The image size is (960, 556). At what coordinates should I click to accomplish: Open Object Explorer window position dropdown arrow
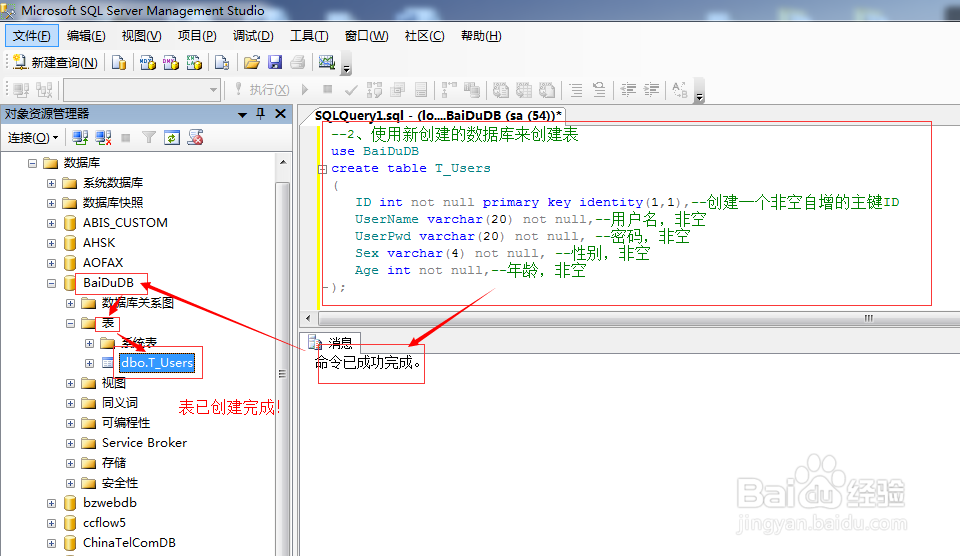point(242,115)
